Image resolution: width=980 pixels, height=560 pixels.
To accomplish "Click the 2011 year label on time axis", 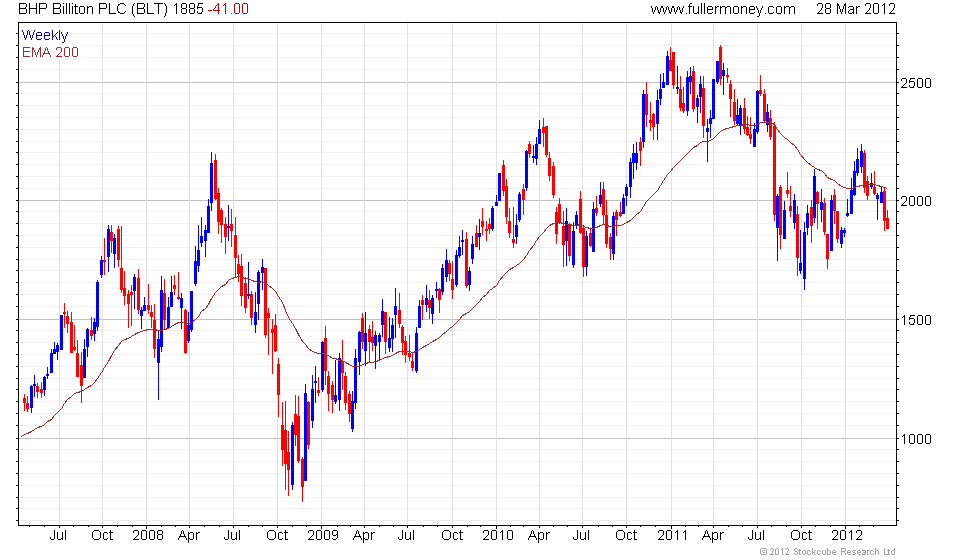I will 672,536.
